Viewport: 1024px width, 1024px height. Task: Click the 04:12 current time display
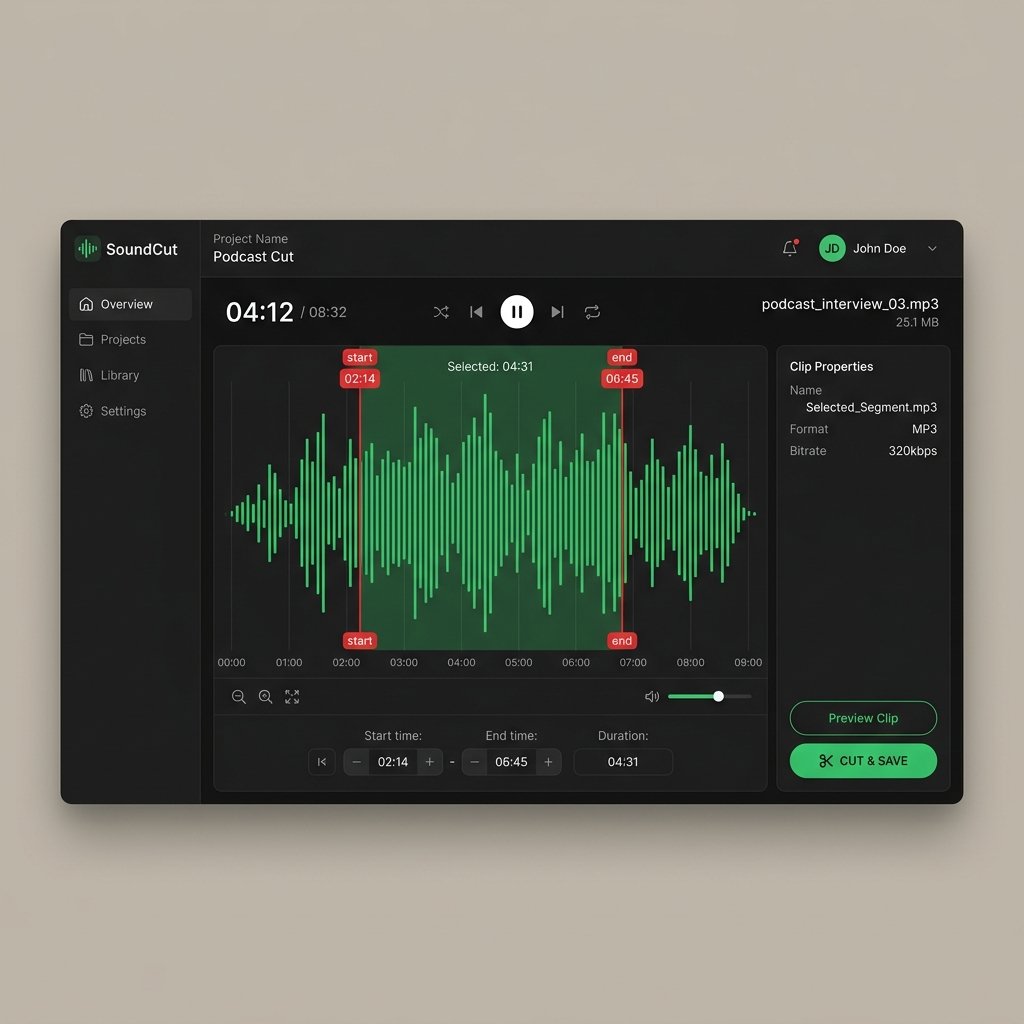pos(260,312)
